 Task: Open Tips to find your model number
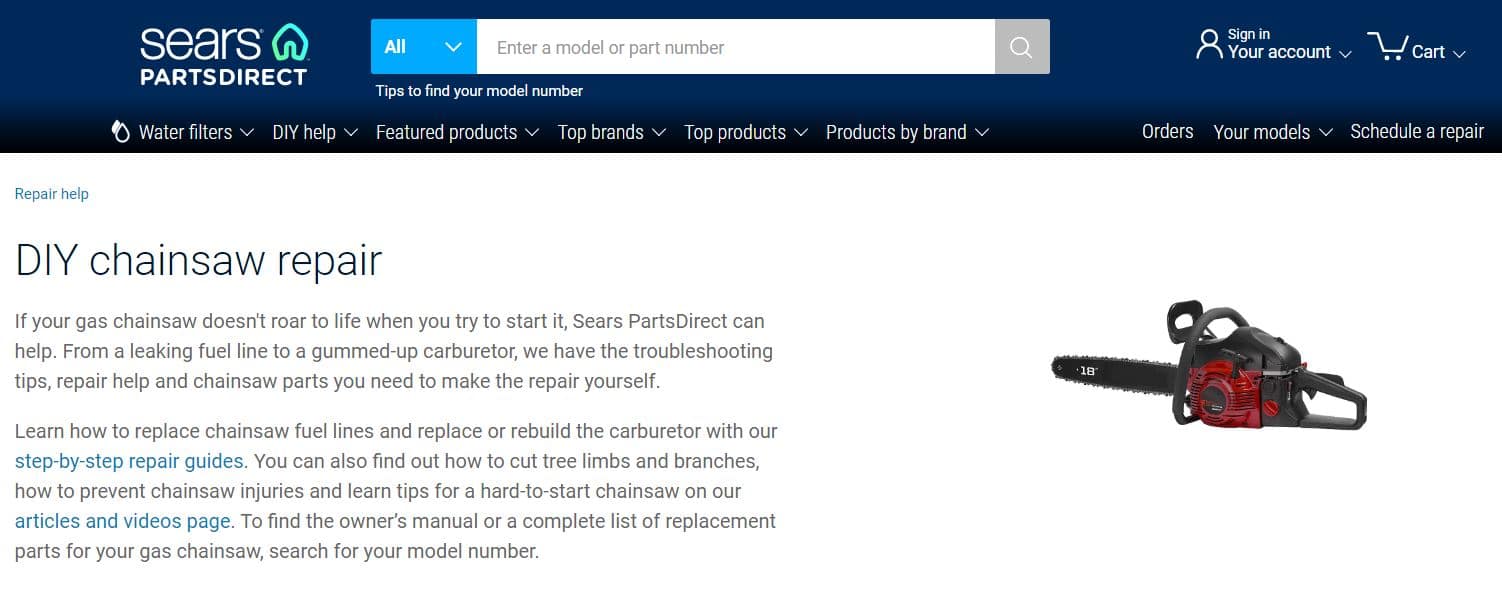[x=479, y=91]
